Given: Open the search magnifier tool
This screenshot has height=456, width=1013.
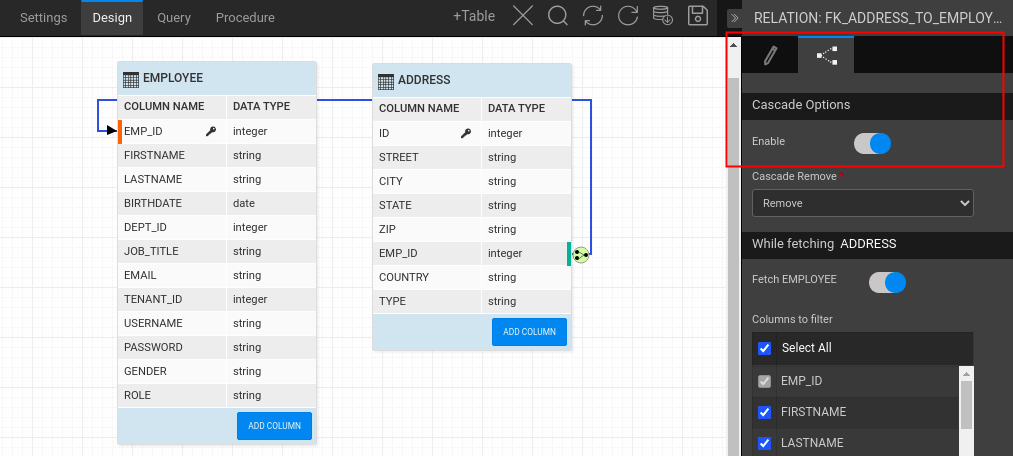Looking at the screenshot, I should click(558, 16).
